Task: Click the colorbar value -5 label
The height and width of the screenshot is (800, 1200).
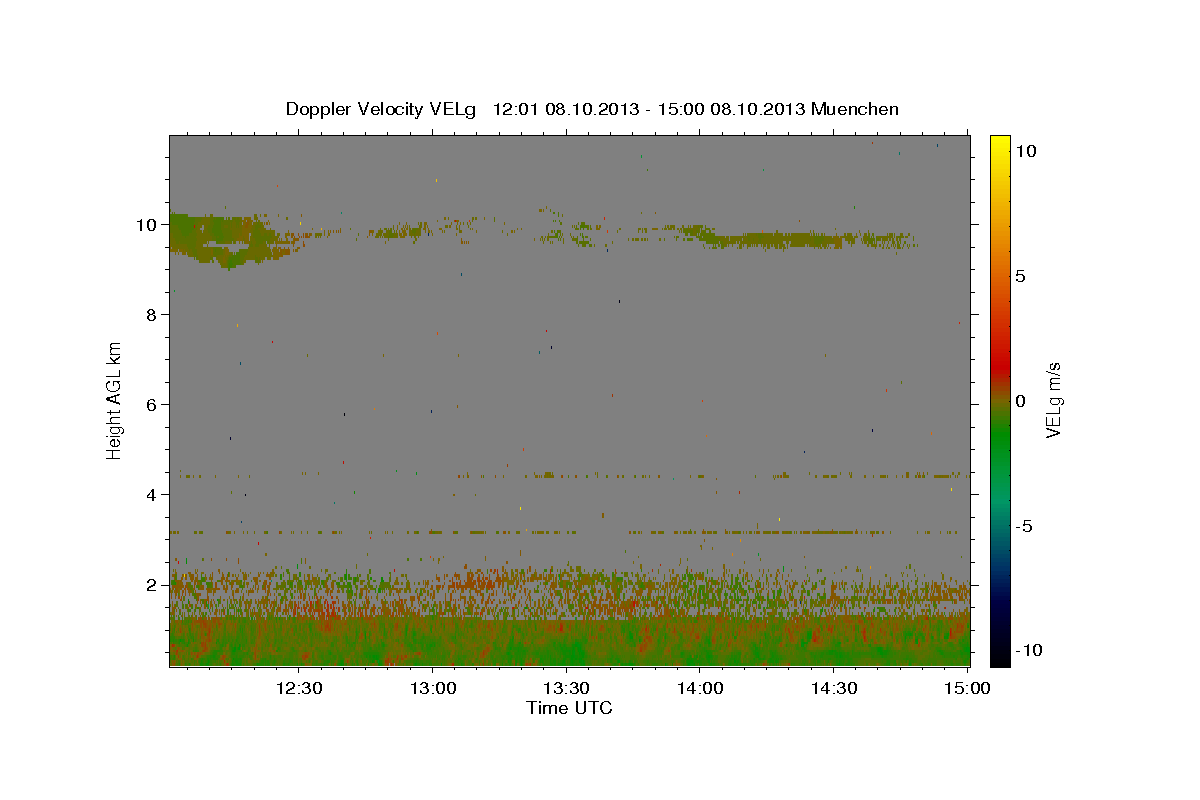Action: tap(1024, 526)
